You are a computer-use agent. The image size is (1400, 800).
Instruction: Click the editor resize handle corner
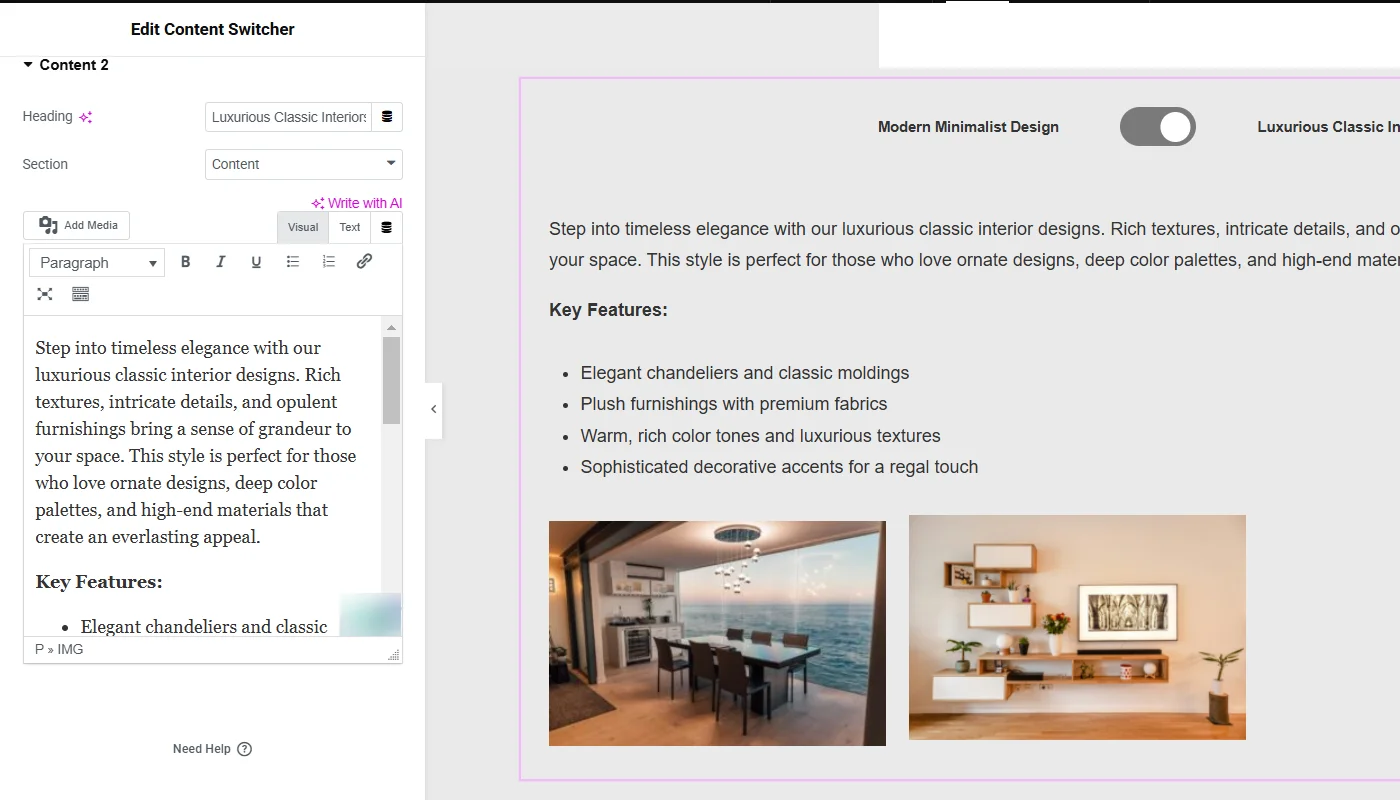[x=394, y=655]
